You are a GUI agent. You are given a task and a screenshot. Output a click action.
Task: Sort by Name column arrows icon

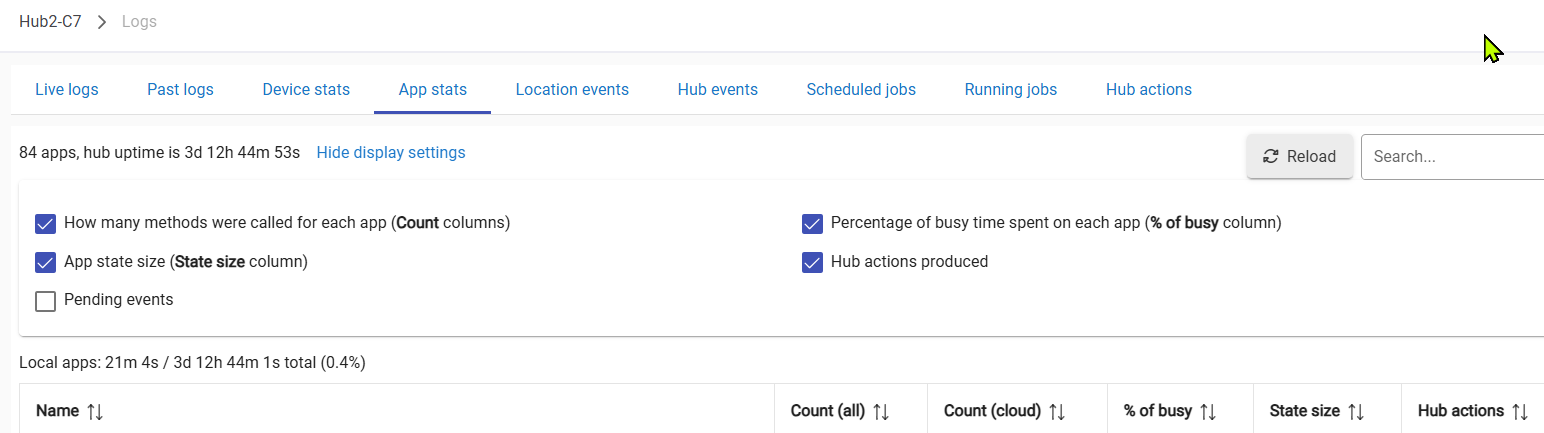point(96,411)
